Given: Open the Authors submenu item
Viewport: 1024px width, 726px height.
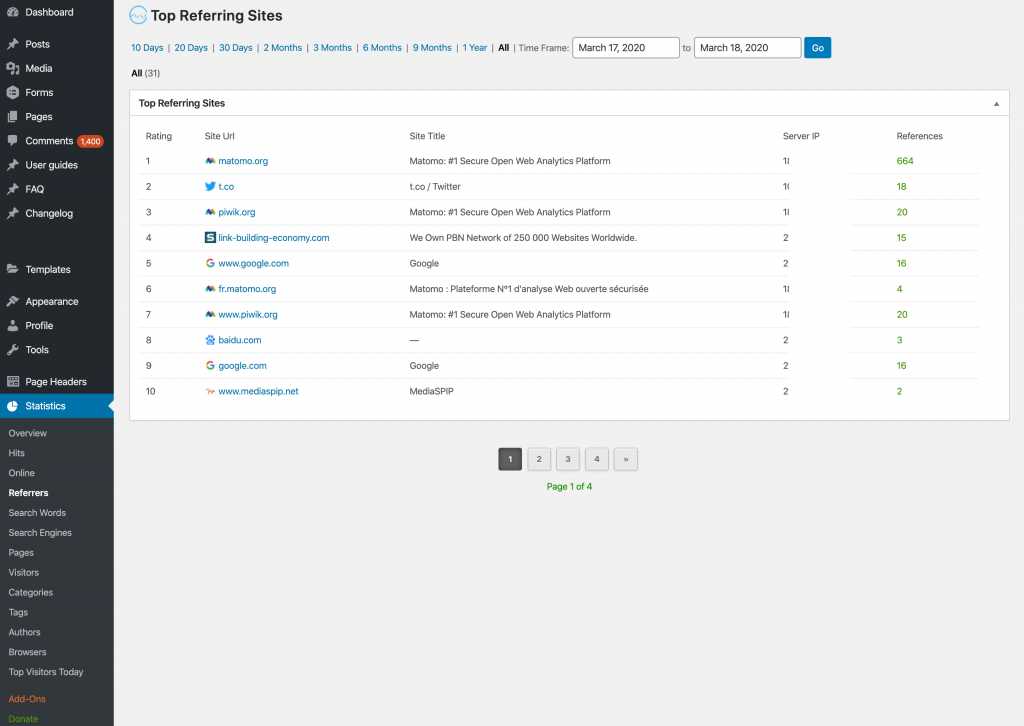Looking at the screenshot, I should (x=24, y=632).
